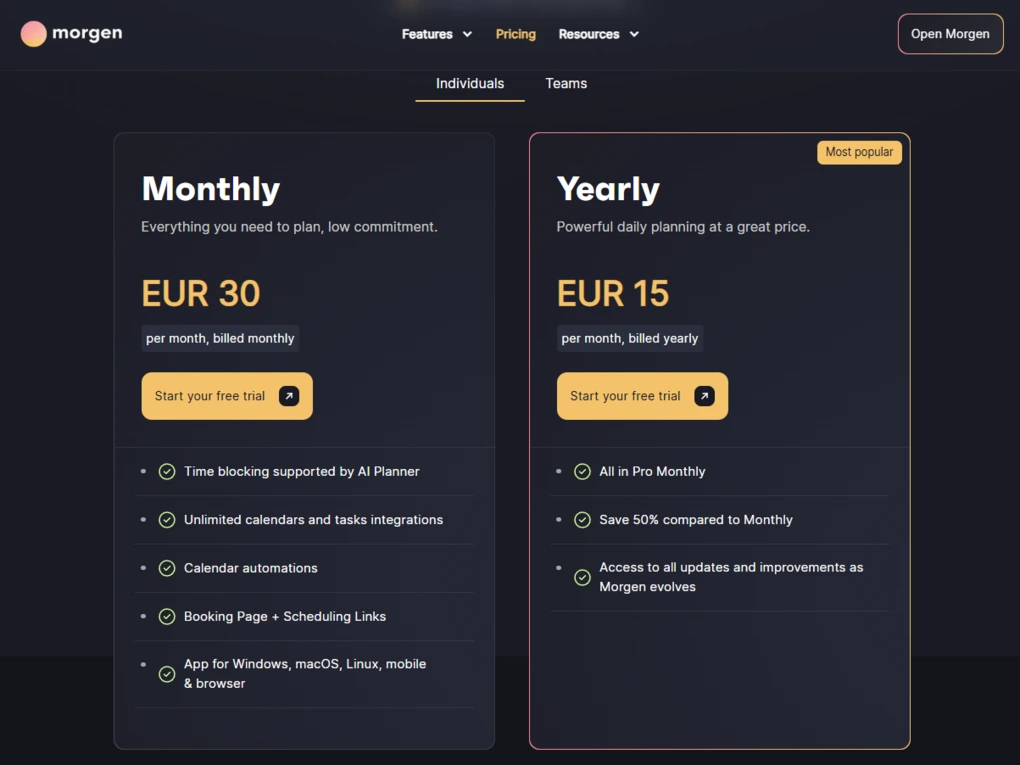1020x765 pixels.
Task: Click the arrow icon in Yearly trial button
Action: click(x=704, y=395)
